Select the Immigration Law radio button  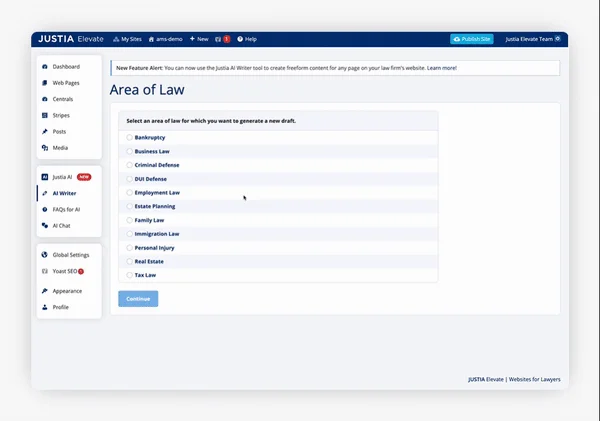(x=129, y=234)
